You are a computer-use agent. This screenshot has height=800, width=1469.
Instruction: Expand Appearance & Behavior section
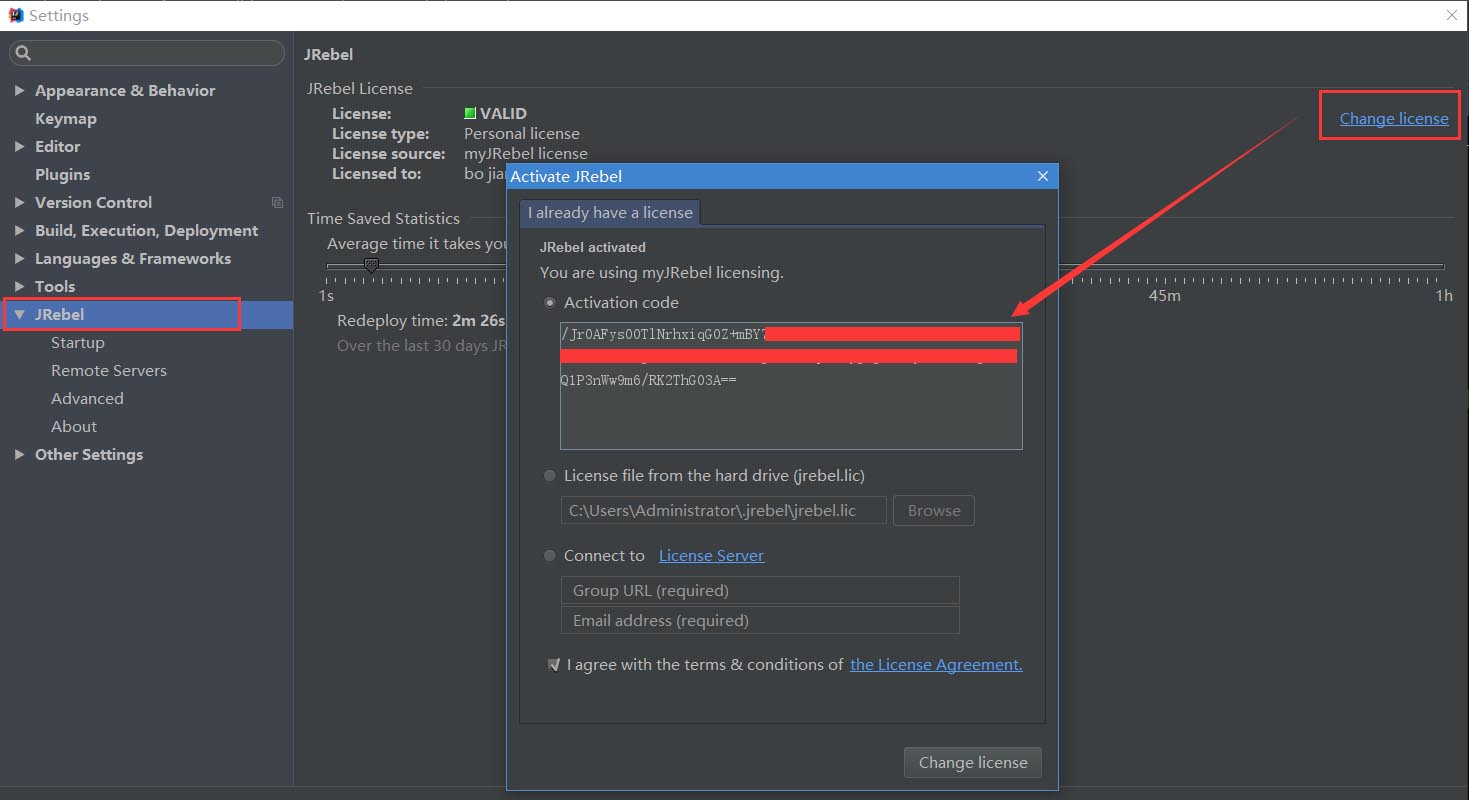coord(19,90)
